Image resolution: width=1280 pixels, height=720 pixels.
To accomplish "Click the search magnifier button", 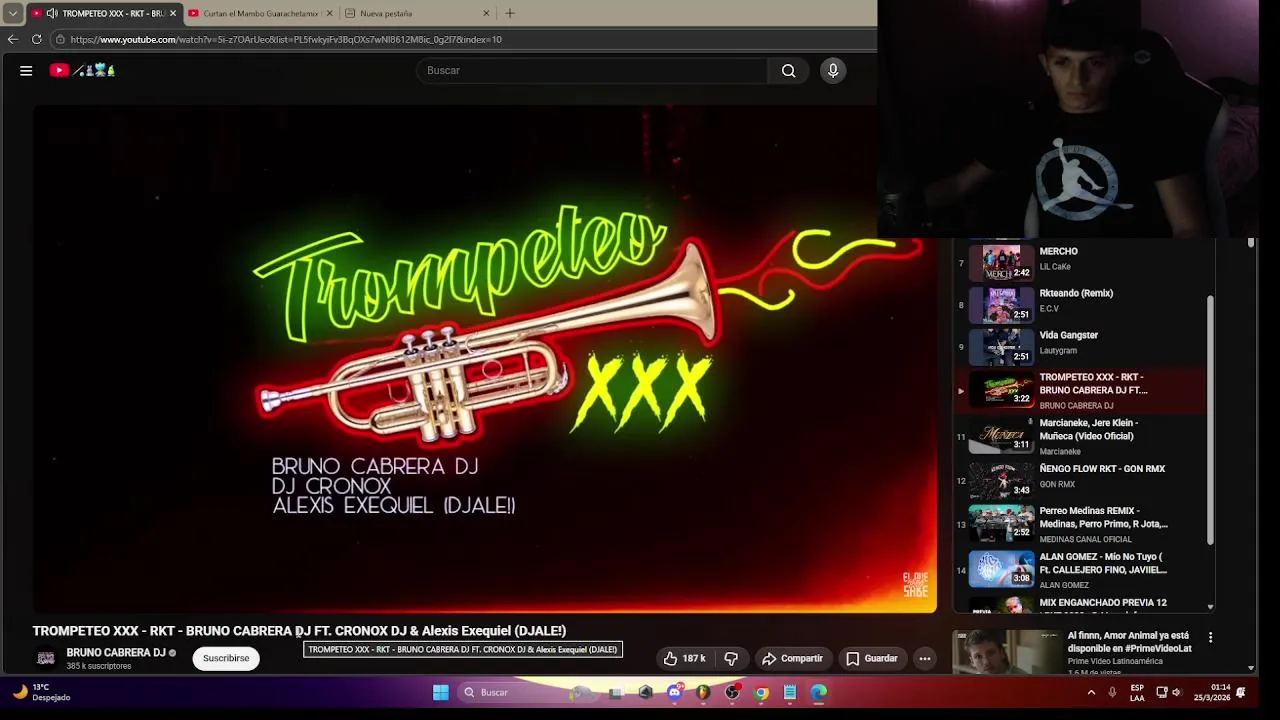I will tap(788, 70).
